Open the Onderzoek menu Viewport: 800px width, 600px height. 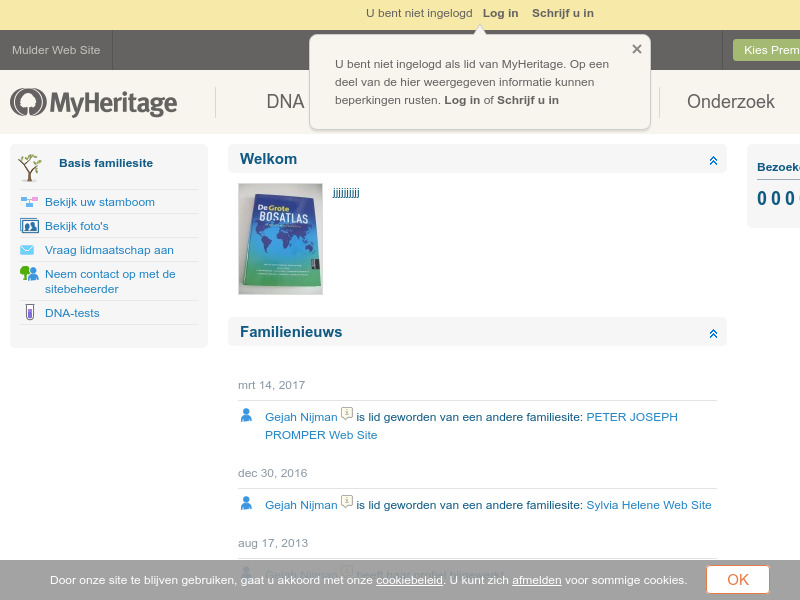(x=730, y=101)
